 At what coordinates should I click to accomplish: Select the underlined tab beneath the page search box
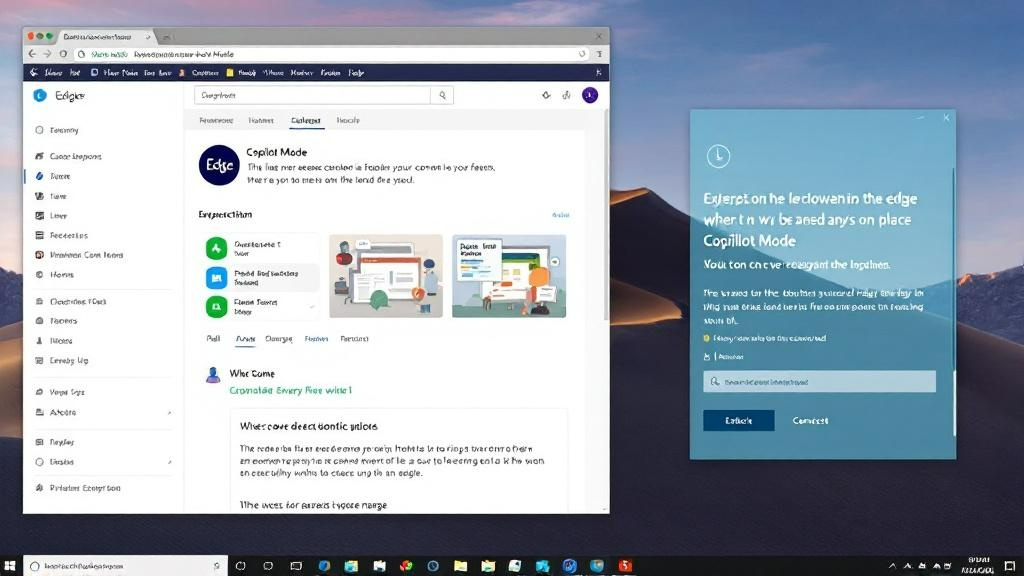[x=306, y=121]
